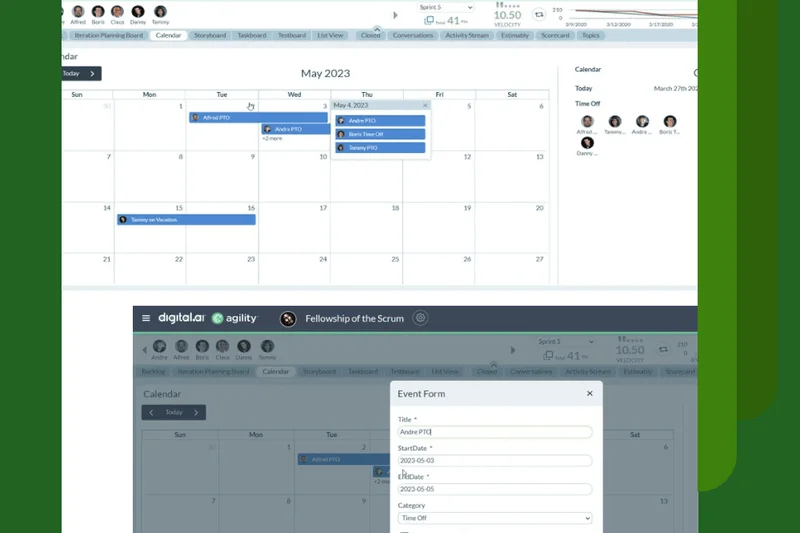The width and height of the screenshot is (800, 533).
Task: Open Tammy PTO in the May 4 popup
Action: tap(380, 148)
